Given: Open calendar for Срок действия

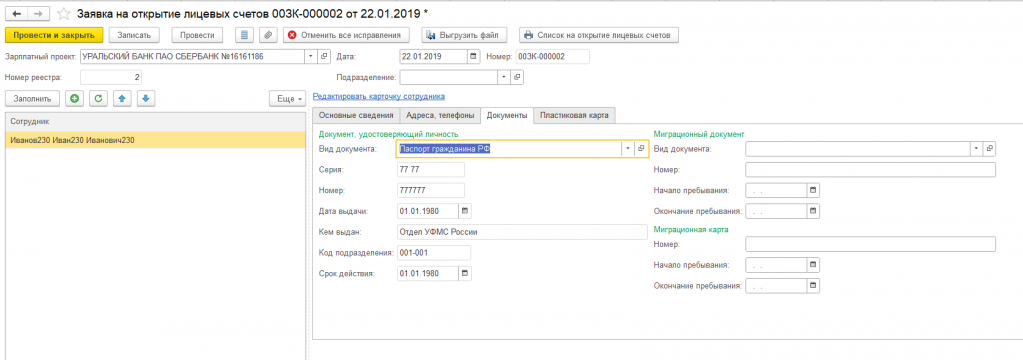Looking at the screenshot, I should [x=465, y=273].
